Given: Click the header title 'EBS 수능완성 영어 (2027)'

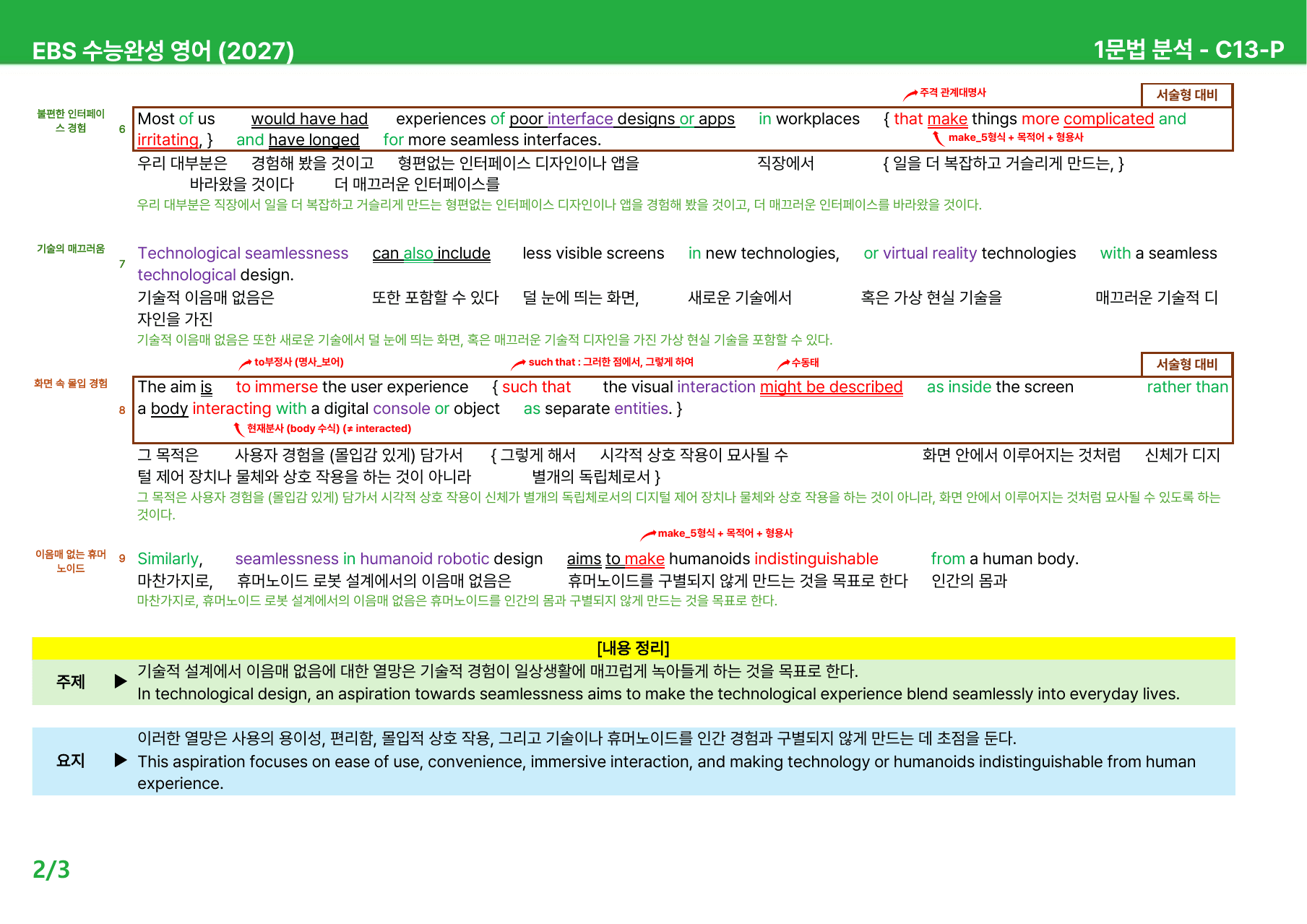Looking at the screenshot, I should [x=163, y=51].
